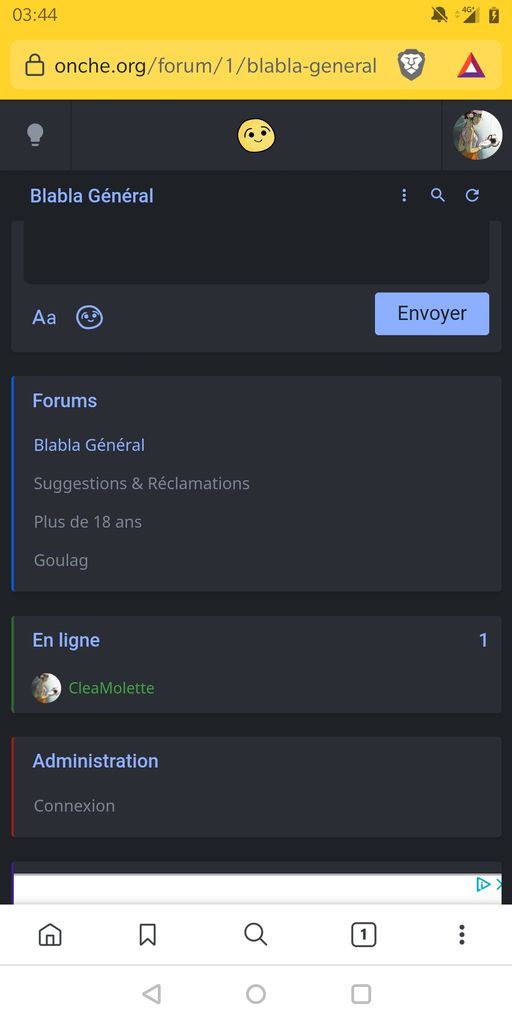
Task: Search the Blabla Général forum
Action: (x=438, y=195)
